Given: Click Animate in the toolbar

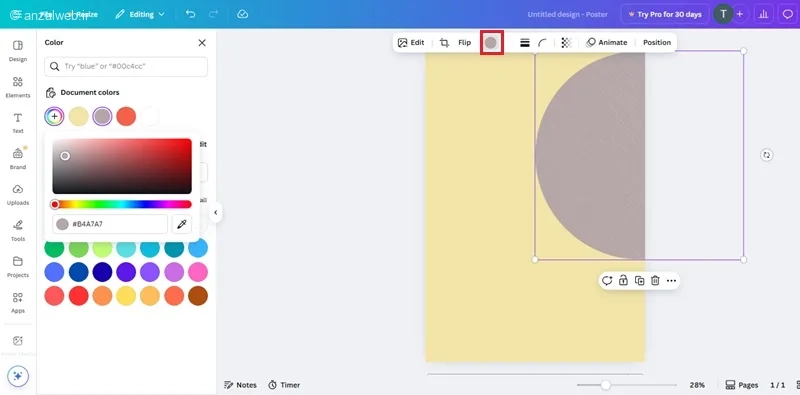Looking at the screenshot, I should pyautogui.click(x=607, y=43).
